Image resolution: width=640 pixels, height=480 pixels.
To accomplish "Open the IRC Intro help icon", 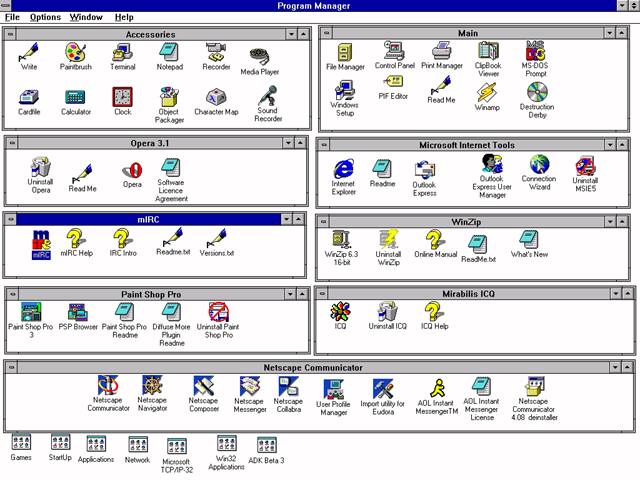I will (122, 238).
